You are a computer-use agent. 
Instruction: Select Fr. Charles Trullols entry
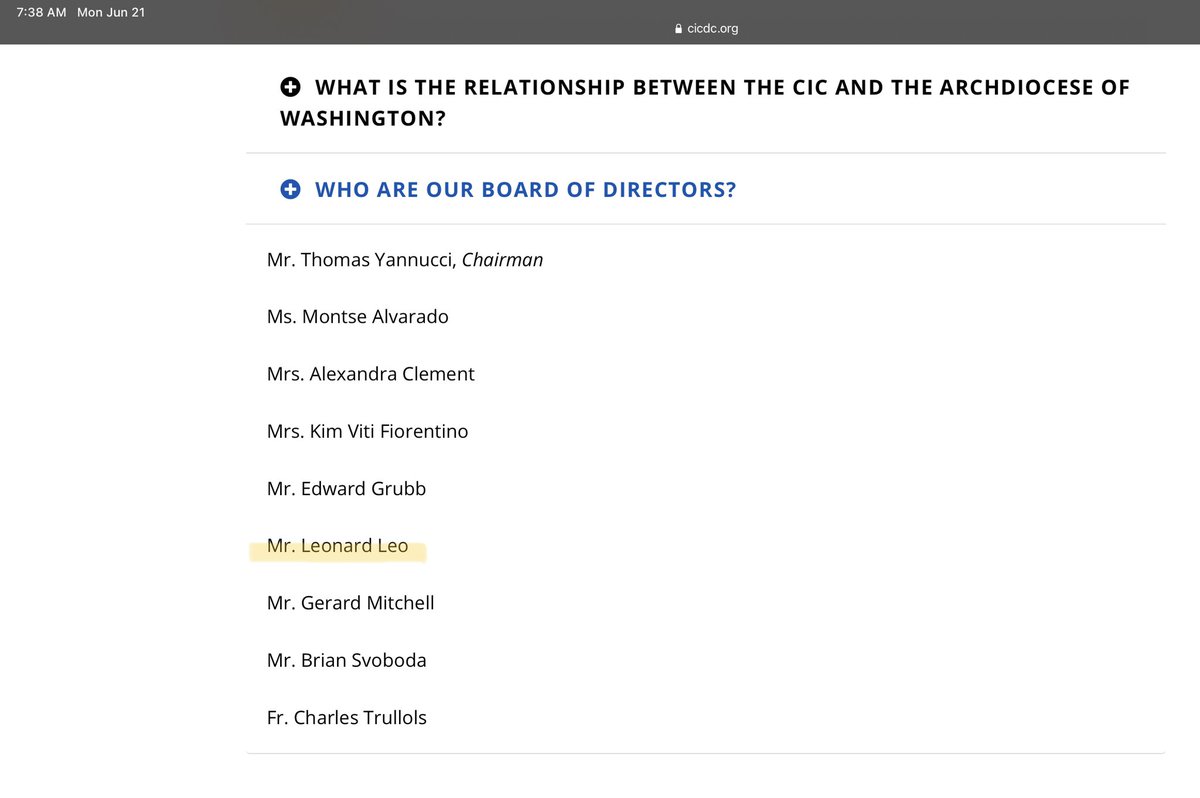(346, 717)
